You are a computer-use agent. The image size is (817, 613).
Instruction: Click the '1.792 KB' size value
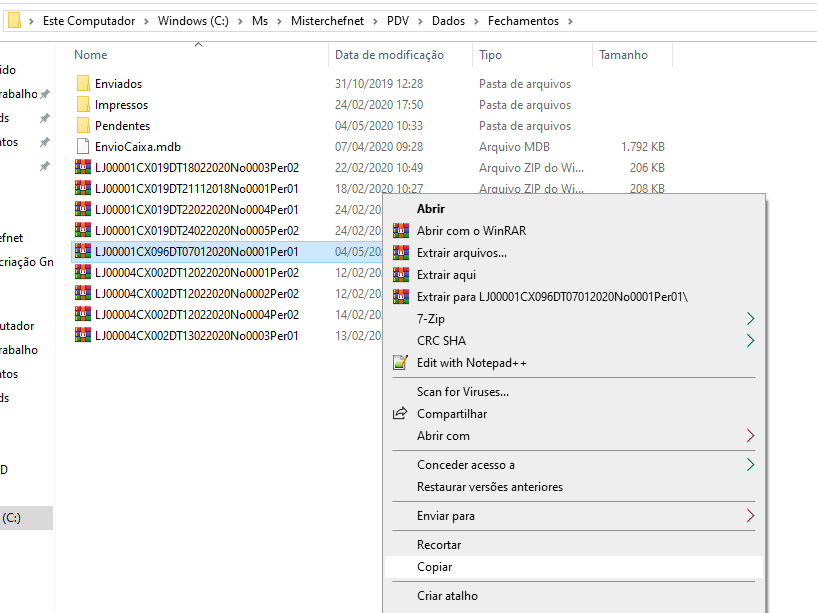coord(642,147)
